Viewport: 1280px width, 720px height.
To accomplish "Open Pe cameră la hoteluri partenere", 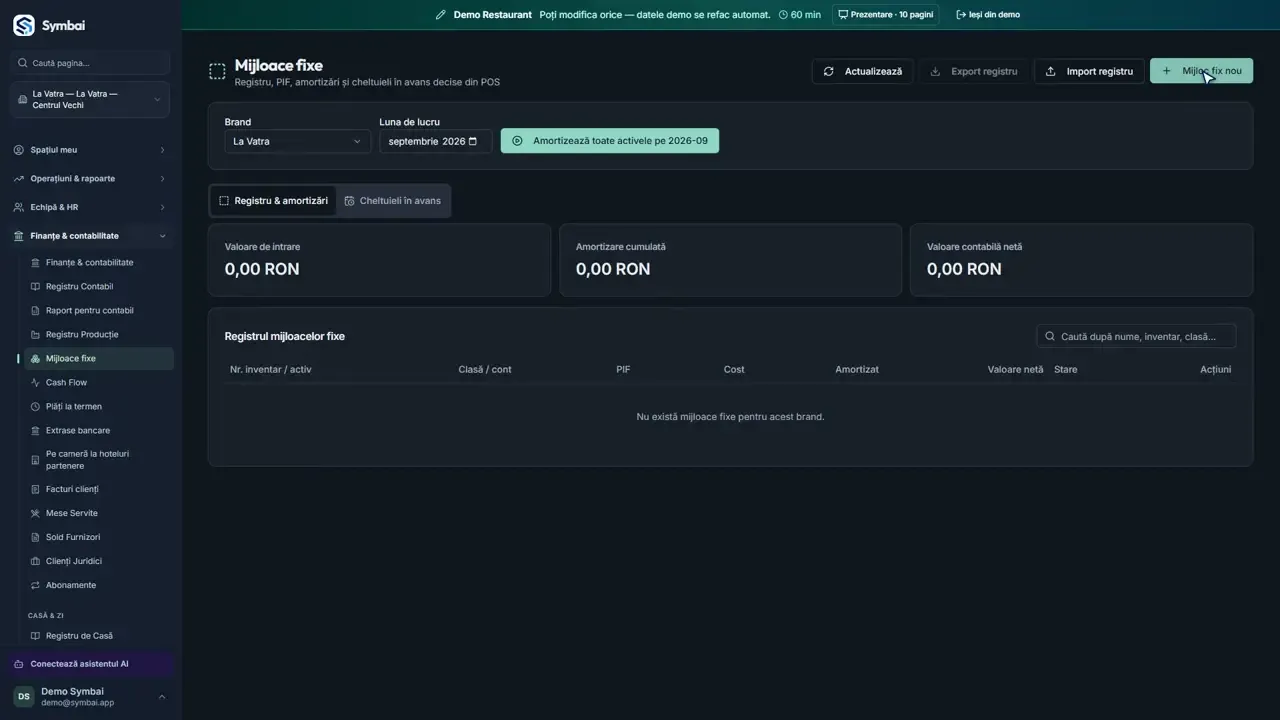I will click(x=99, y=460).
